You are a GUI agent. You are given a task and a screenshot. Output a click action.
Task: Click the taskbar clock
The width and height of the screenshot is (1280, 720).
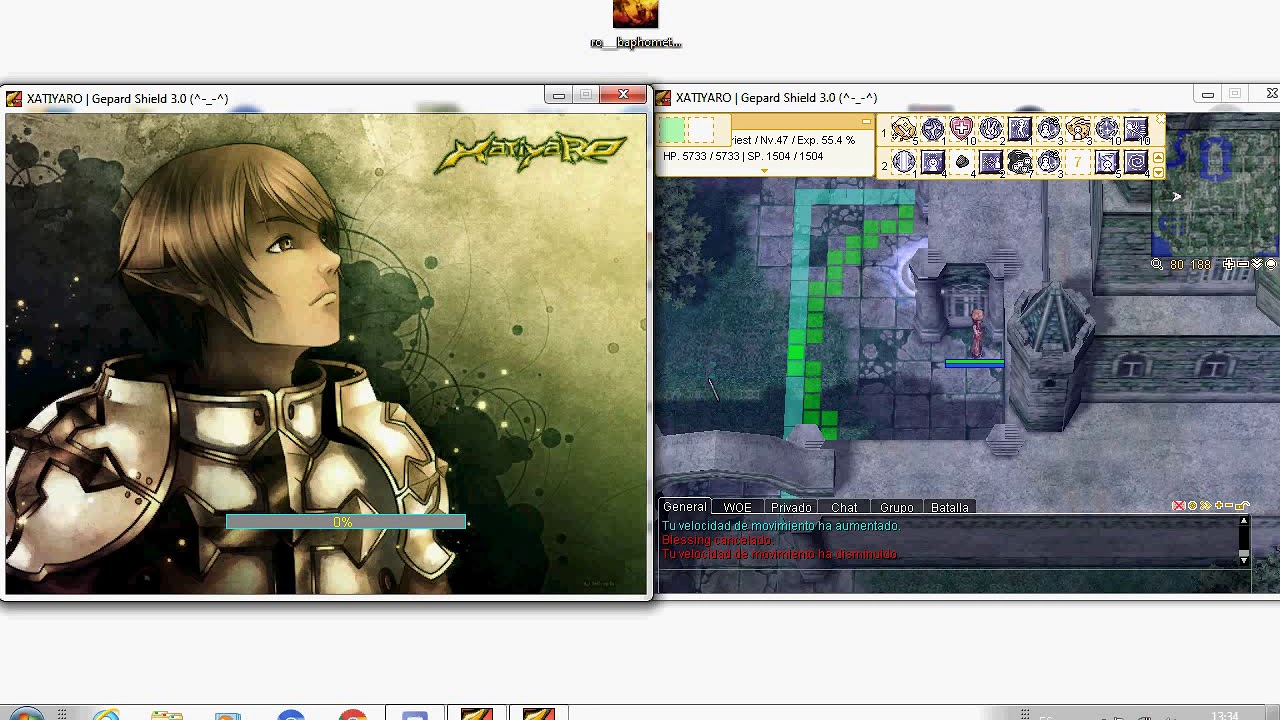click(x=1224, y=715)
